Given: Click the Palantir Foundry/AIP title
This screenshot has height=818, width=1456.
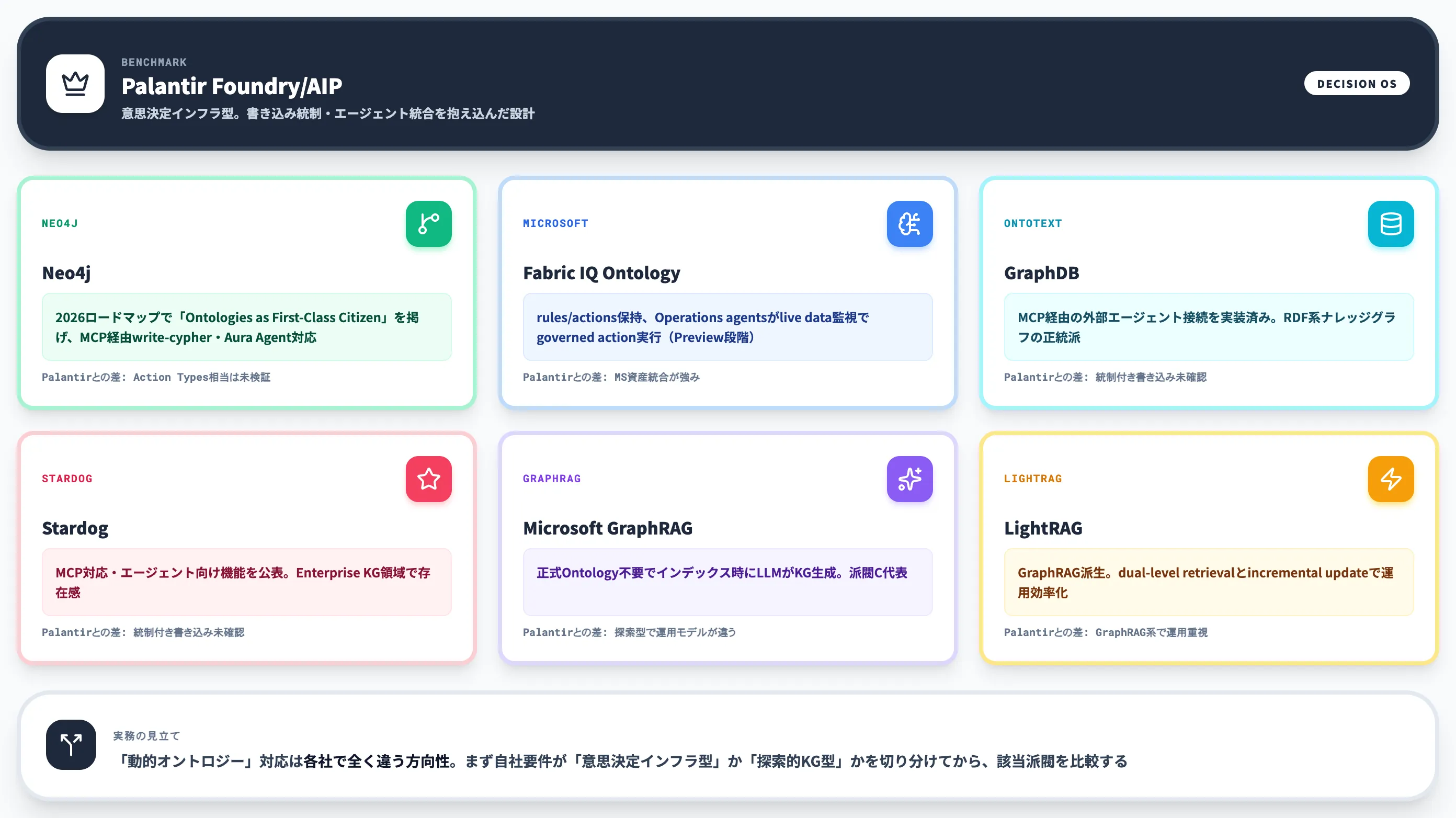Looking at the screenshot, I should pos(232,86).
